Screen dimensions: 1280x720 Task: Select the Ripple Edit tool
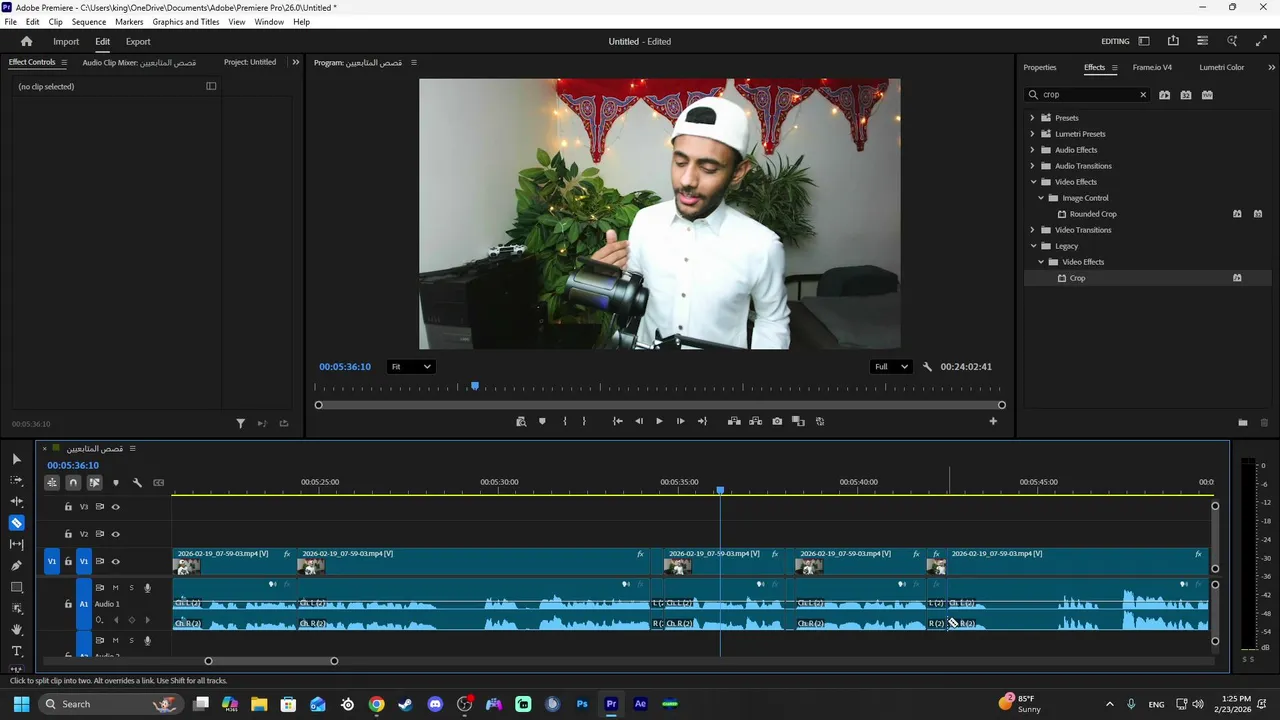pos(16,501)
